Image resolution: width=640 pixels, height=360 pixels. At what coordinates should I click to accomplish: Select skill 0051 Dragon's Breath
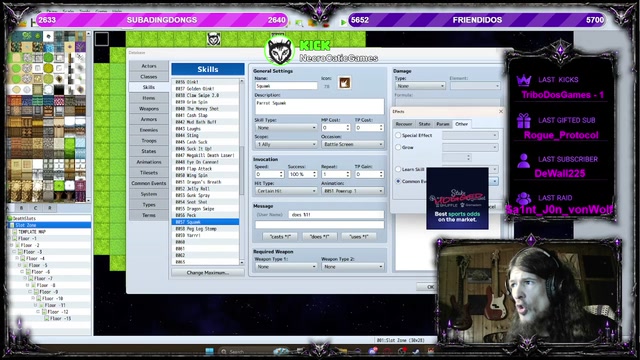(x=205, y=182)
